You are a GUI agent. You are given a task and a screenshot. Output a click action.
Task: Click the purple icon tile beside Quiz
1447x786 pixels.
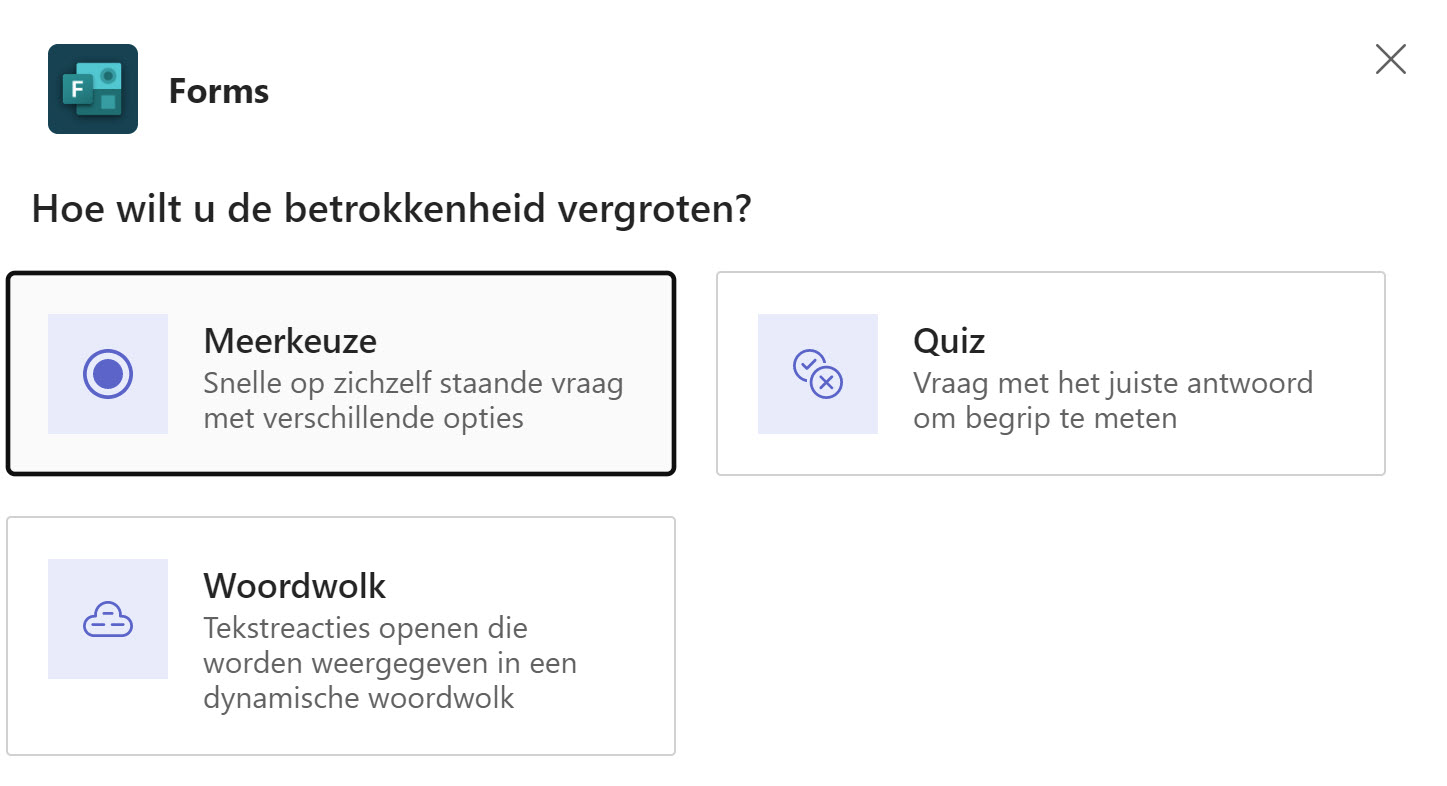[x=817, y=373]
